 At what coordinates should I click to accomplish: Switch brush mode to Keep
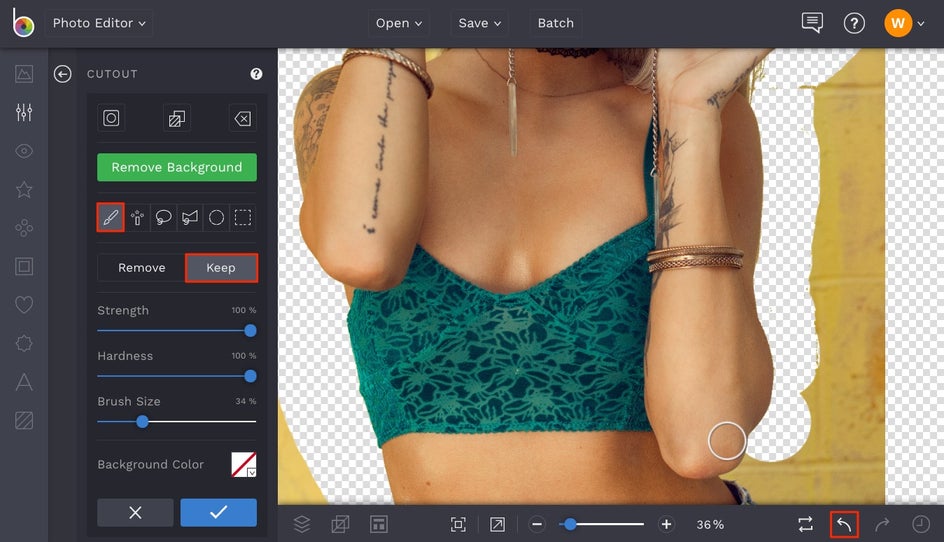(x=221, y=267)
